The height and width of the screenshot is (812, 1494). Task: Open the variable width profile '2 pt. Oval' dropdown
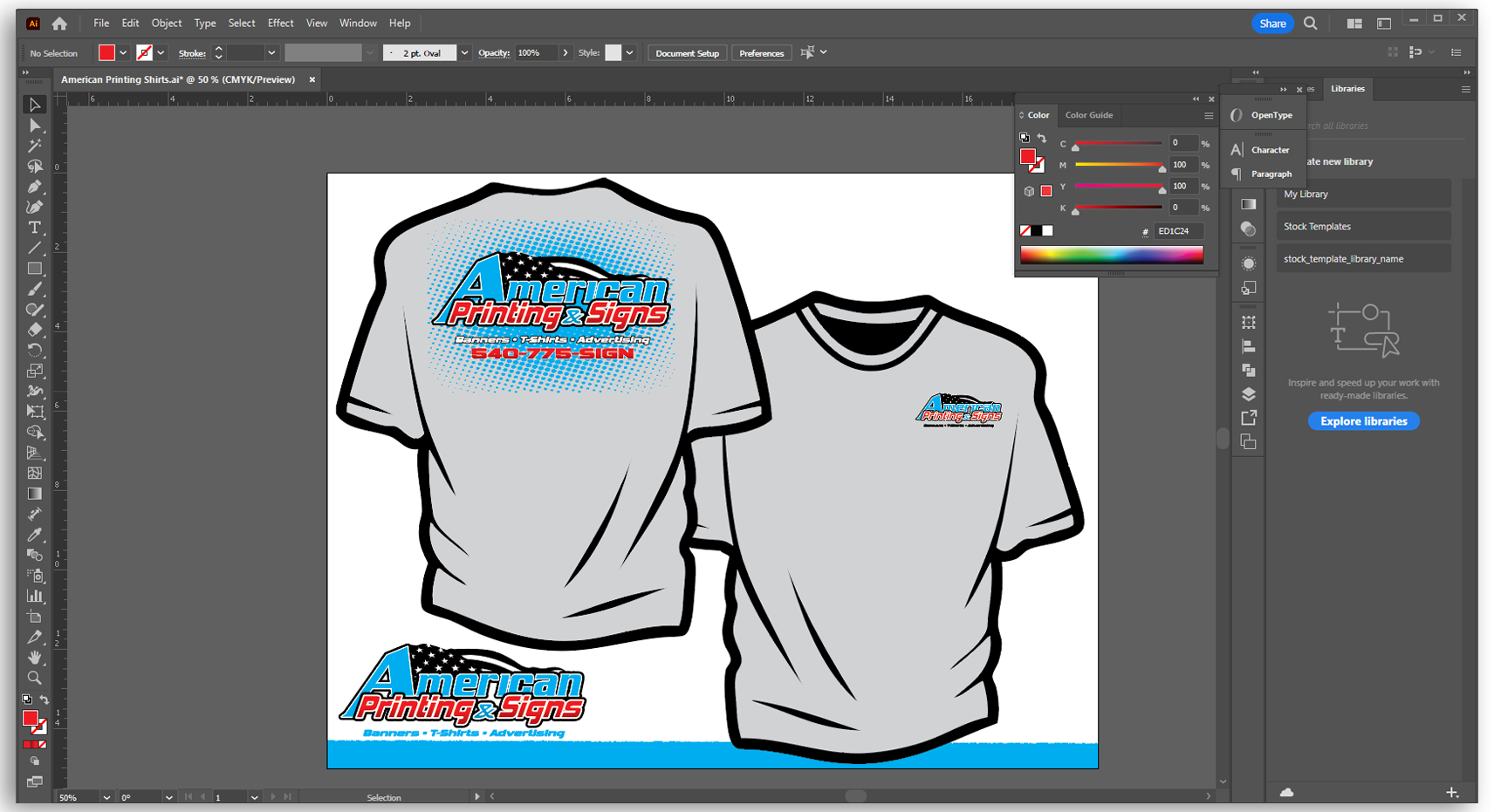(x=463, y=52)
